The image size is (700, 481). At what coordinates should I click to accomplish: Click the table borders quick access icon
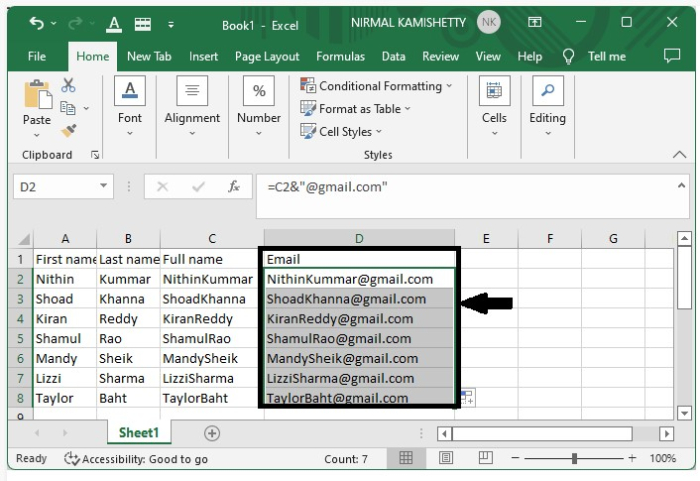[143, 24]
